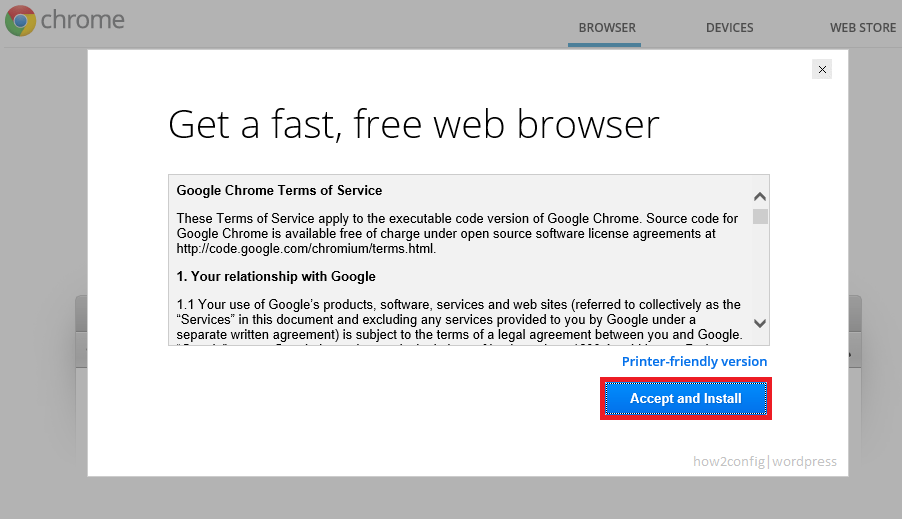The image size is (902, 519).
Task: Click the '1. Your relationship with Google' heading
Action: [276, 276]
